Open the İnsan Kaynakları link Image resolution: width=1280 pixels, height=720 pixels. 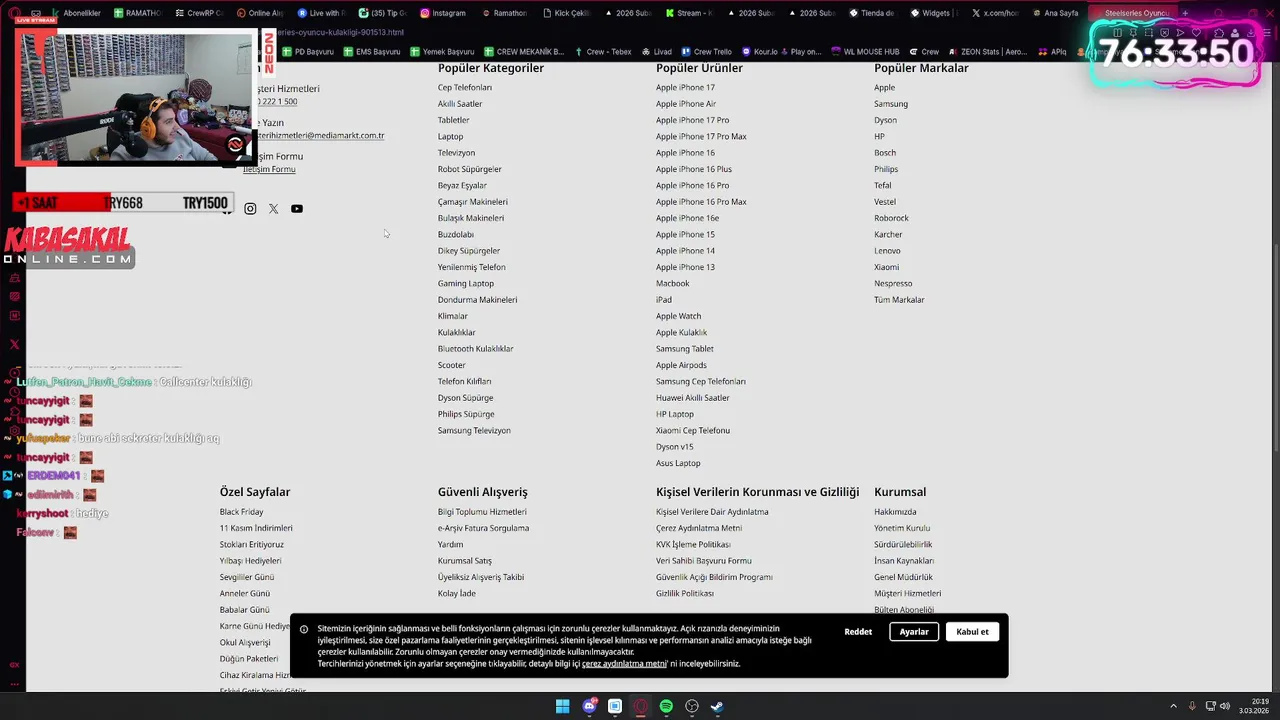pos(904,561)
